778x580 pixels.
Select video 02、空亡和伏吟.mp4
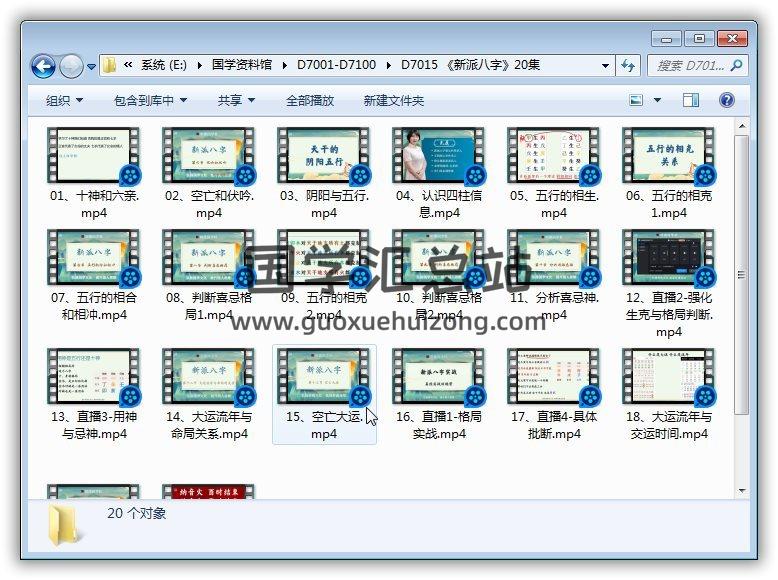click(x=209, y=173)
